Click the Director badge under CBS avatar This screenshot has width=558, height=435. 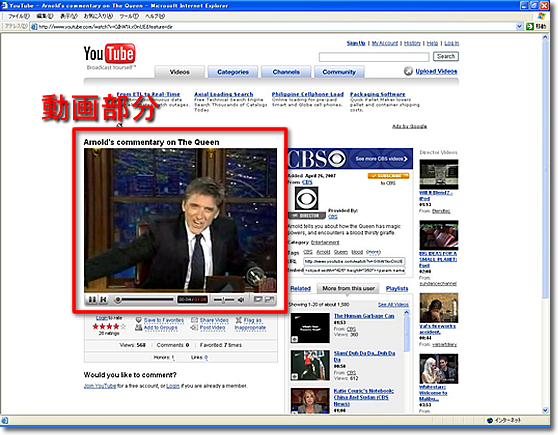click(x=306, y=216)
